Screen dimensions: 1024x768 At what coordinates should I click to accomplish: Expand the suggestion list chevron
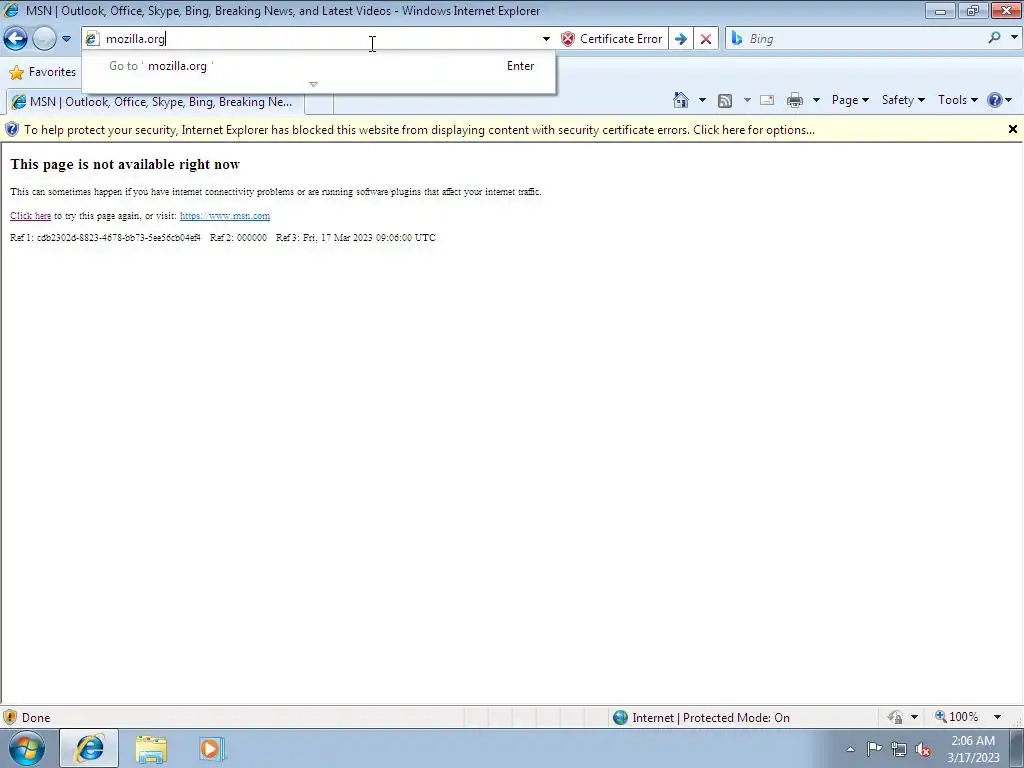[x=313, y=84]
